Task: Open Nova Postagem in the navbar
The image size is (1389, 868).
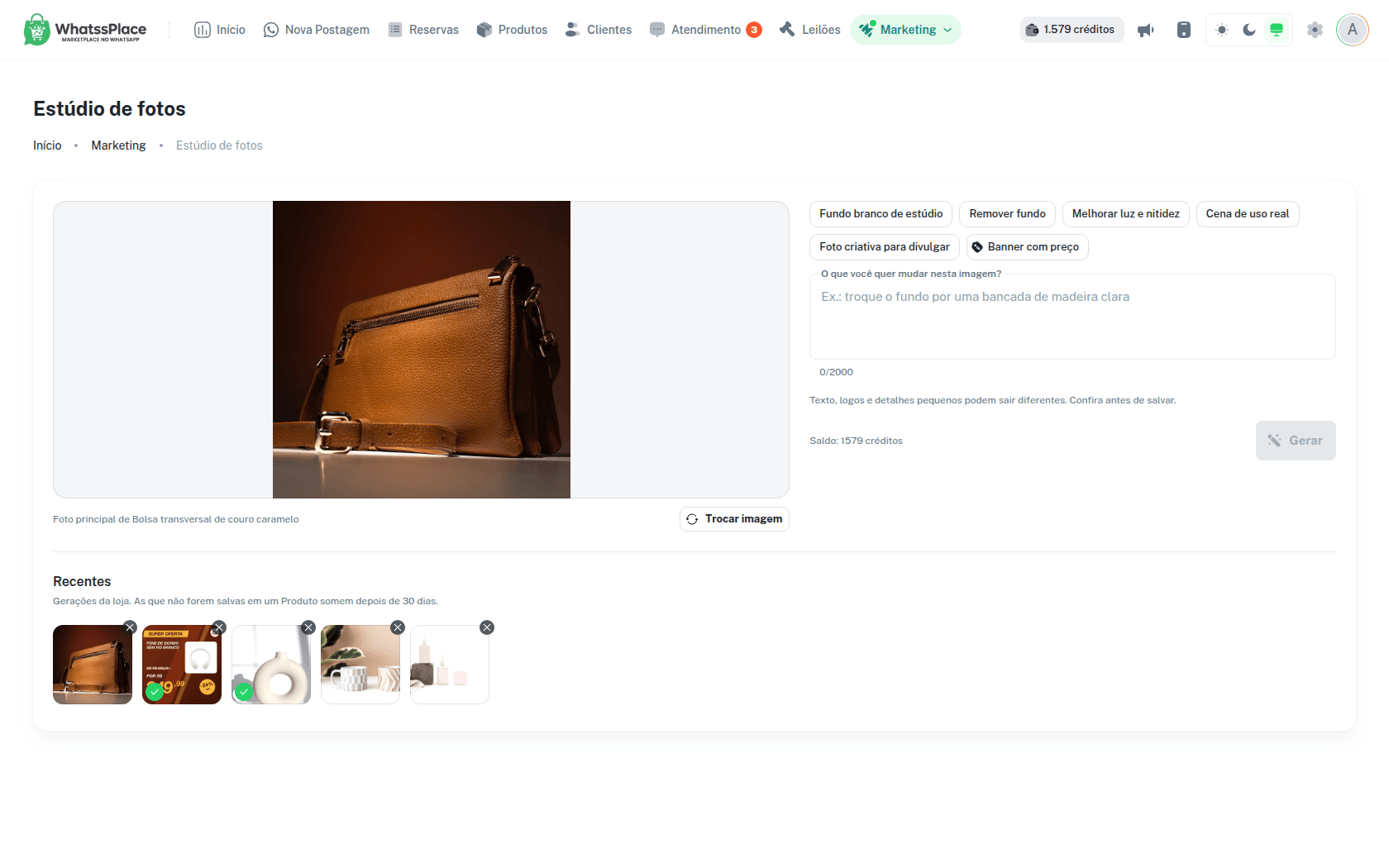Action: pyautogui.click(x=317, y=30)
